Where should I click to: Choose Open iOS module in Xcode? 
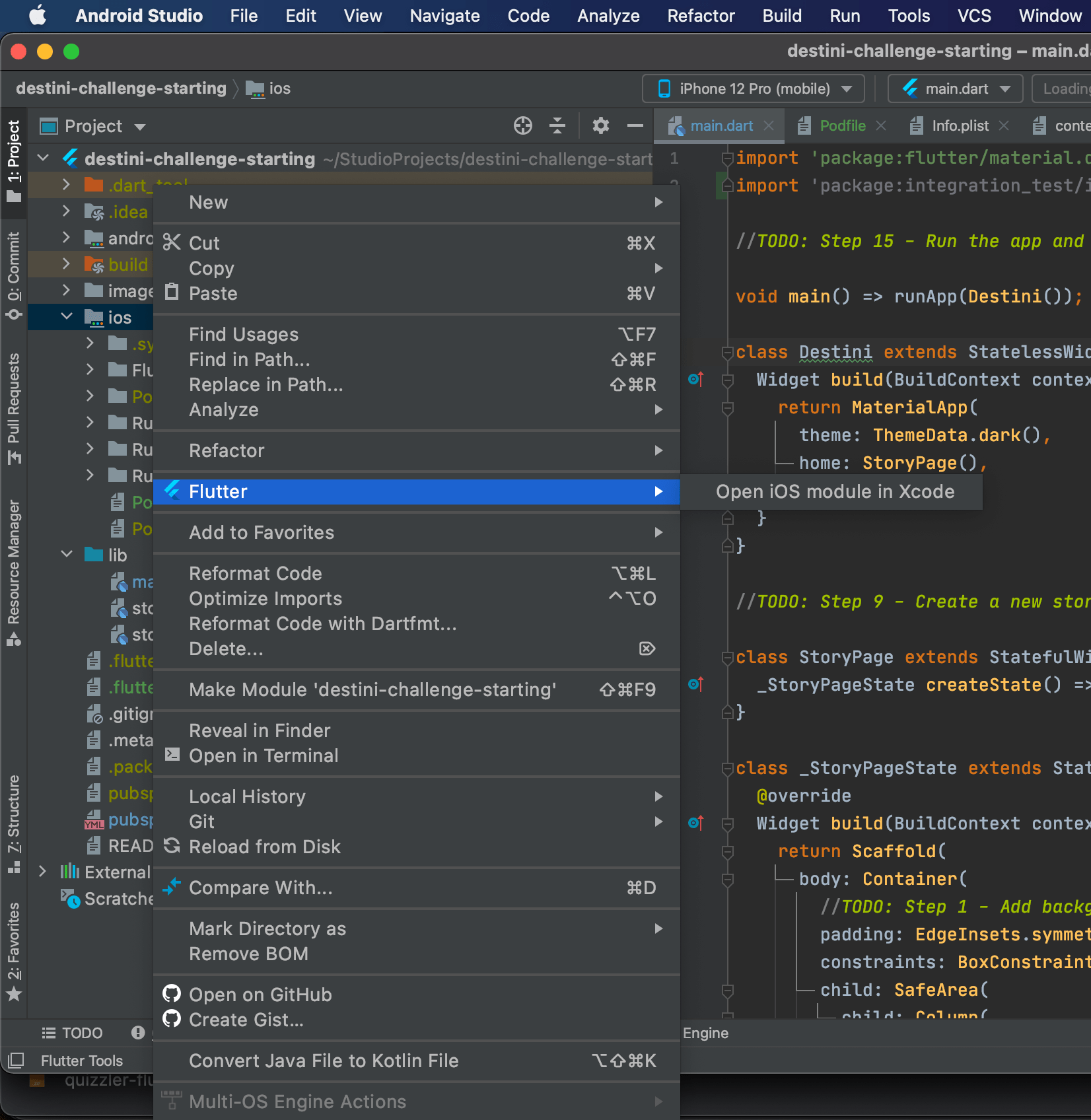click(834, 491)
